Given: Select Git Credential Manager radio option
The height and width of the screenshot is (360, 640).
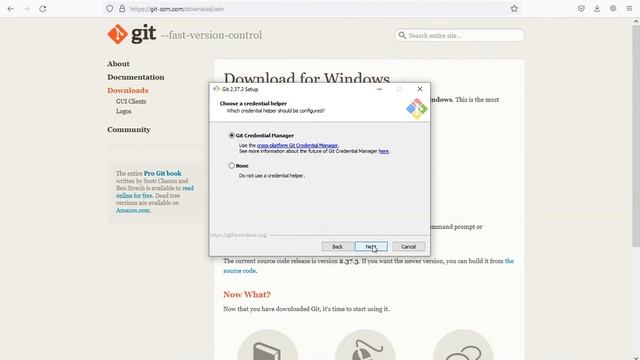Looking at the screenshot, I should 231,135.
